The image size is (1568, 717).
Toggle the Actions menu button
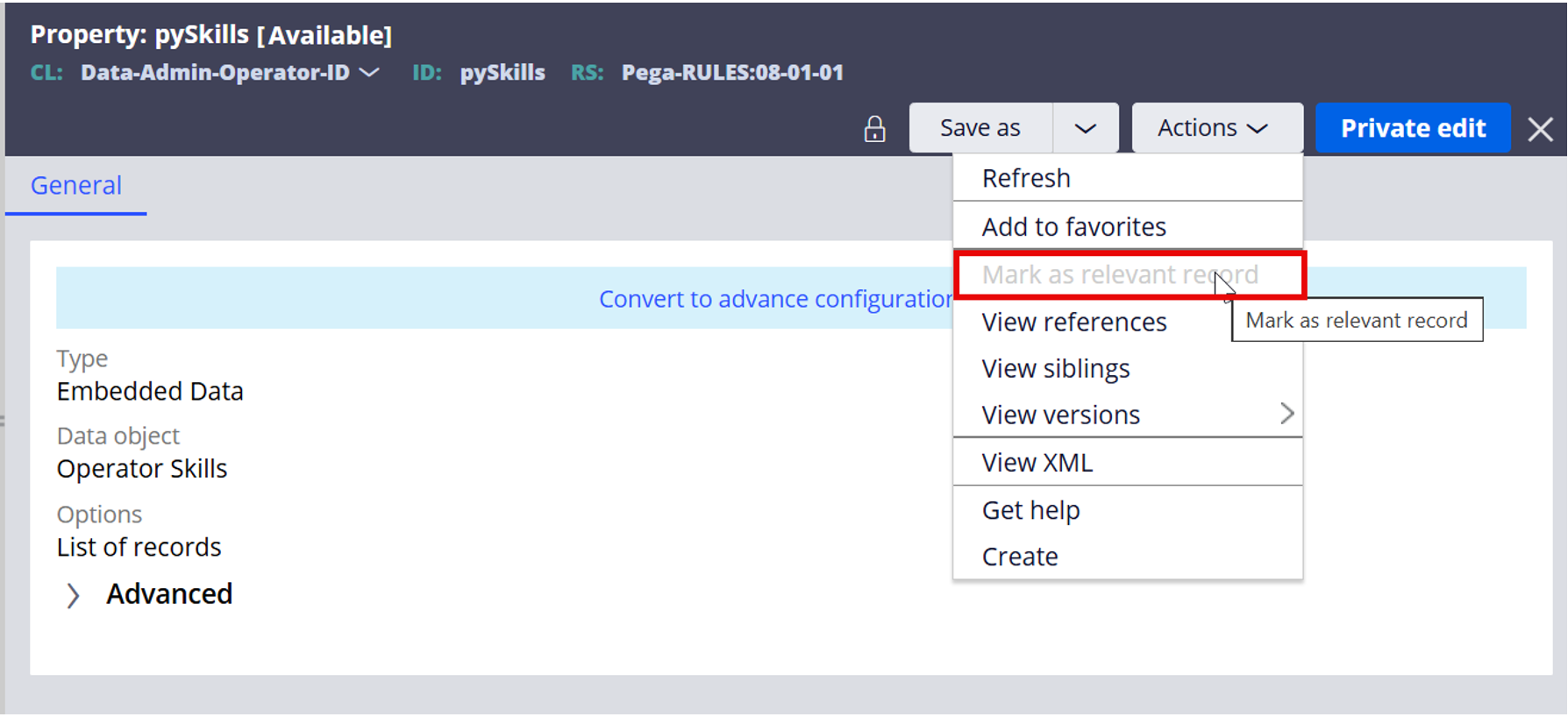click(1215, 129)
